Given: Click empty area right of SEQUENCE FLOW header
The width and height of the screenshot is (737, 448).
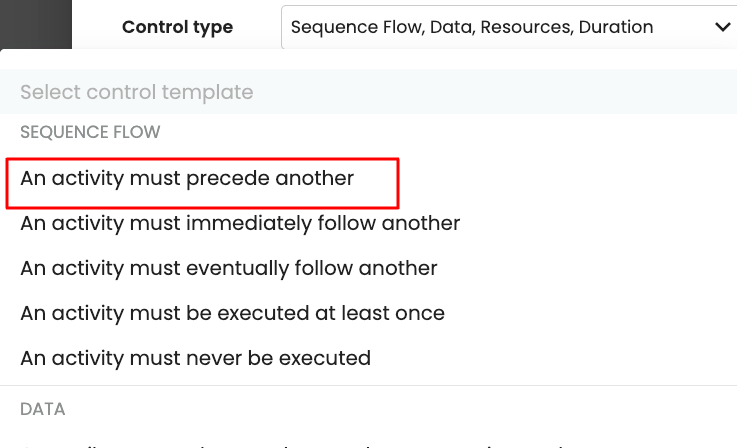Looking at the screenshot, I should pos(450,132).
